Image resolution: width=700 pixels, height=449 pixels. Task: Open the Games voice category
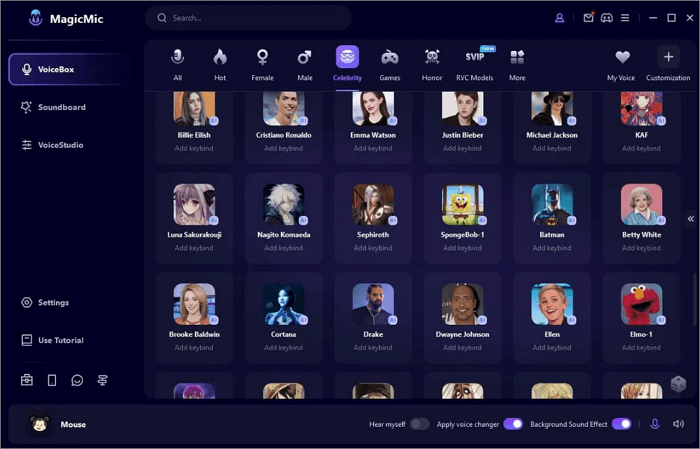pos(390,63)
